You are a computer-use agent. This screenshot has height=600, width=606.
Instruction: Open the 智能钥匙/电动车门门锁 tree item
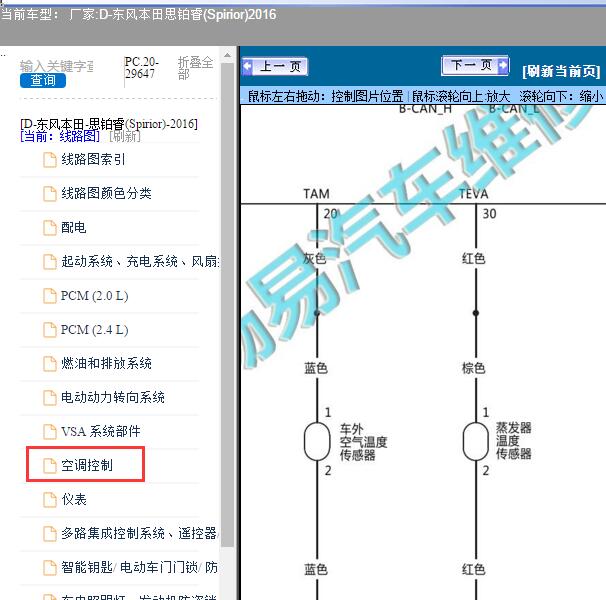coord(139,568)
